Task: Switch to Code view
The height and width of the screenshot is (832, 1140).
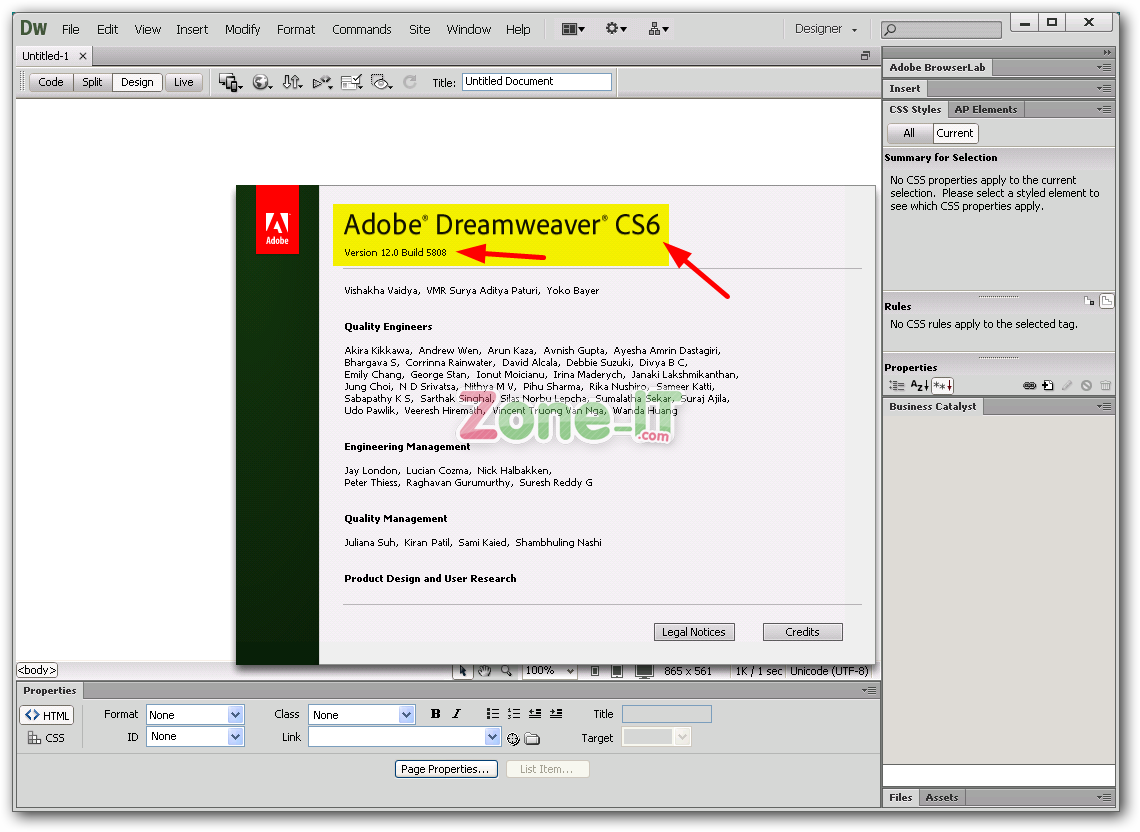Action: pos(51,82)
